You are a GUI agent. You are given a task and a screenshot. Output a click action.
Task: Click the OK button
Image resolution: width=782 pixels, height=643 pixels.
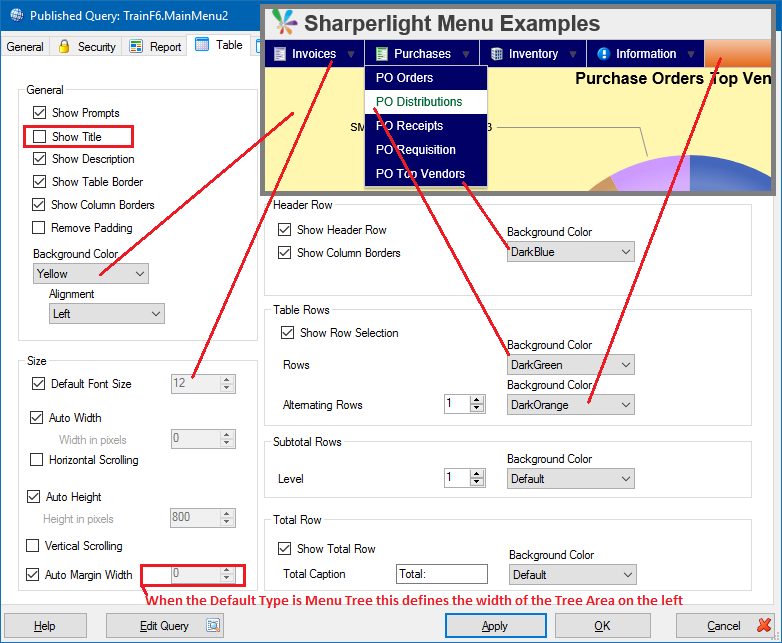pyautogui.click(x=602, y=626)
